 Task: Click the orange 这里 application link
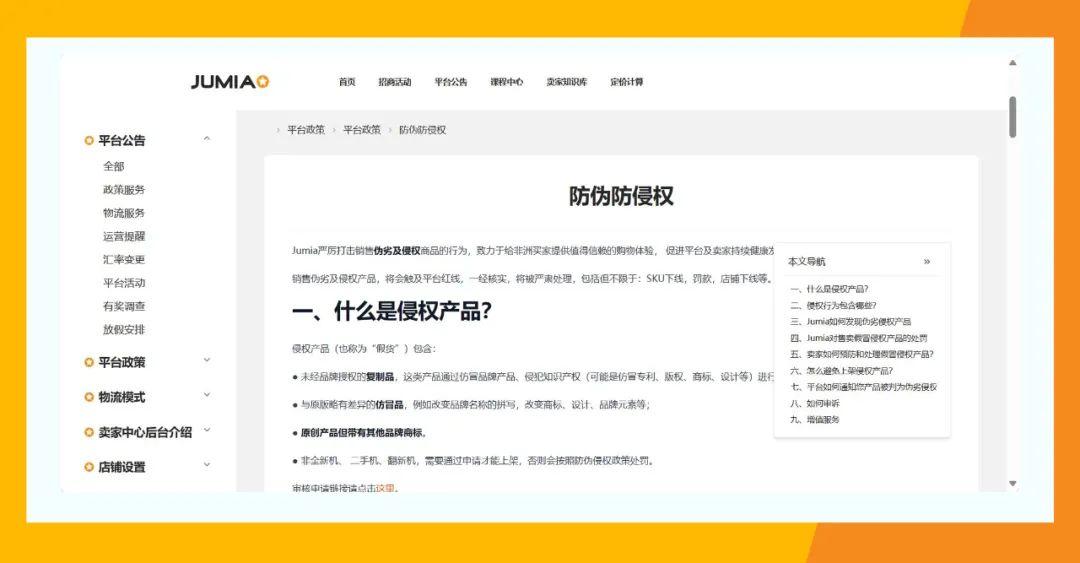pyautogui.click(x=385, y=488)
